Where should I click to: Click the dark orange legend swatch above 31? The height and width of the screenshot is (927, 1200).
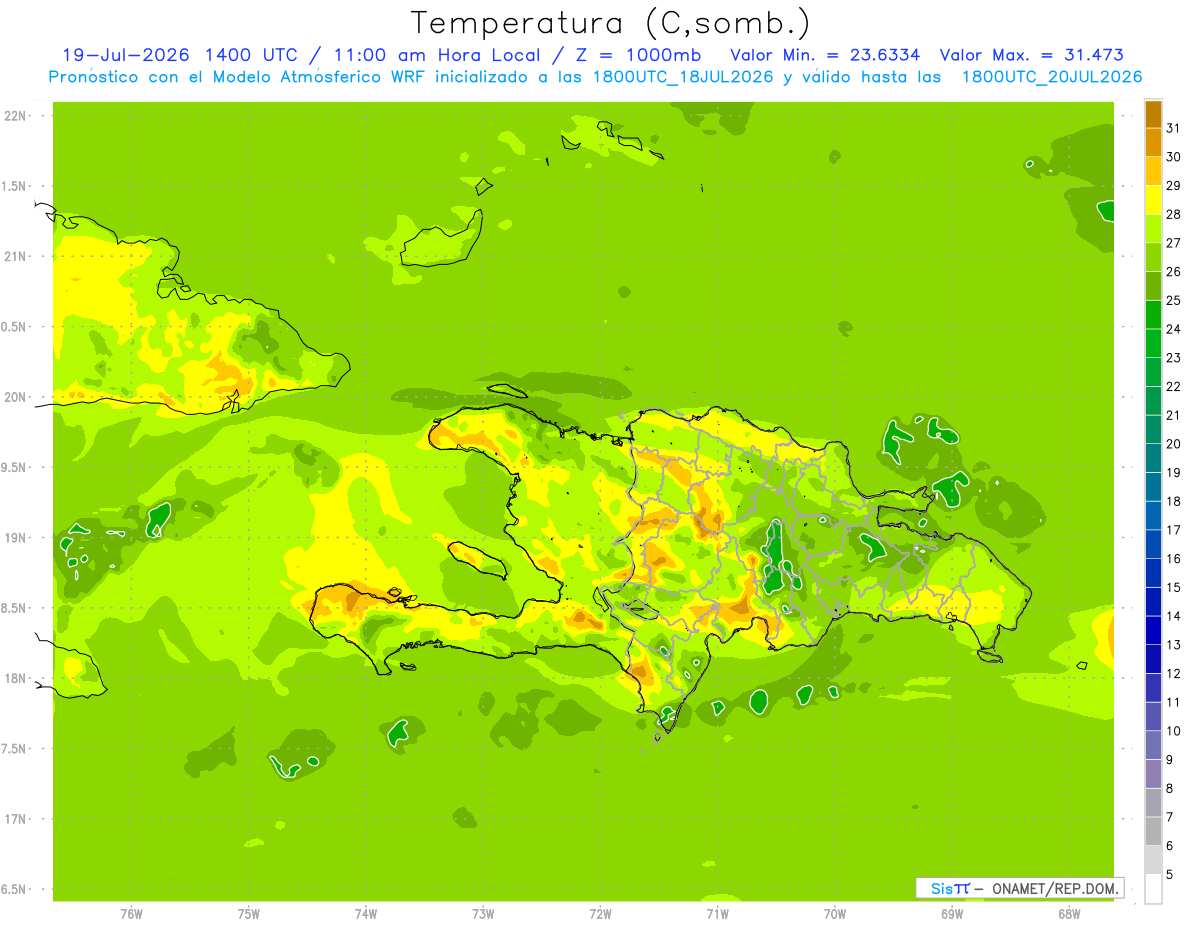pos(1153,114)
